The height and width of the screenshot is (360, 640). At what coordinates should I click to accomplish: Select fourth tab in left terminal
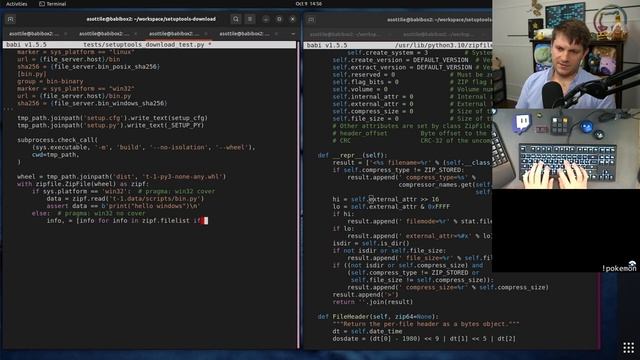(245, 34)
